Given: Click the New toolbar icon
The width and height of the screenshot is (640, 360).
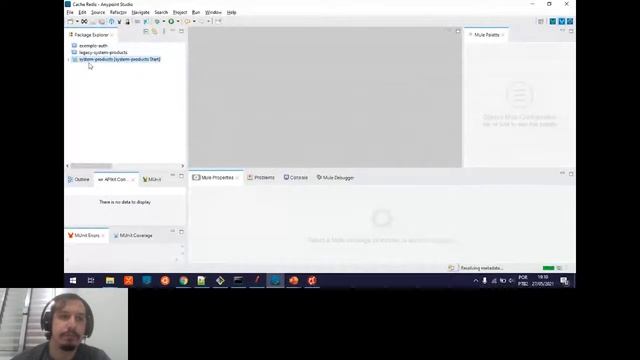Looking at the screenshot, I should pyautogui.click(x=70, y=21).
